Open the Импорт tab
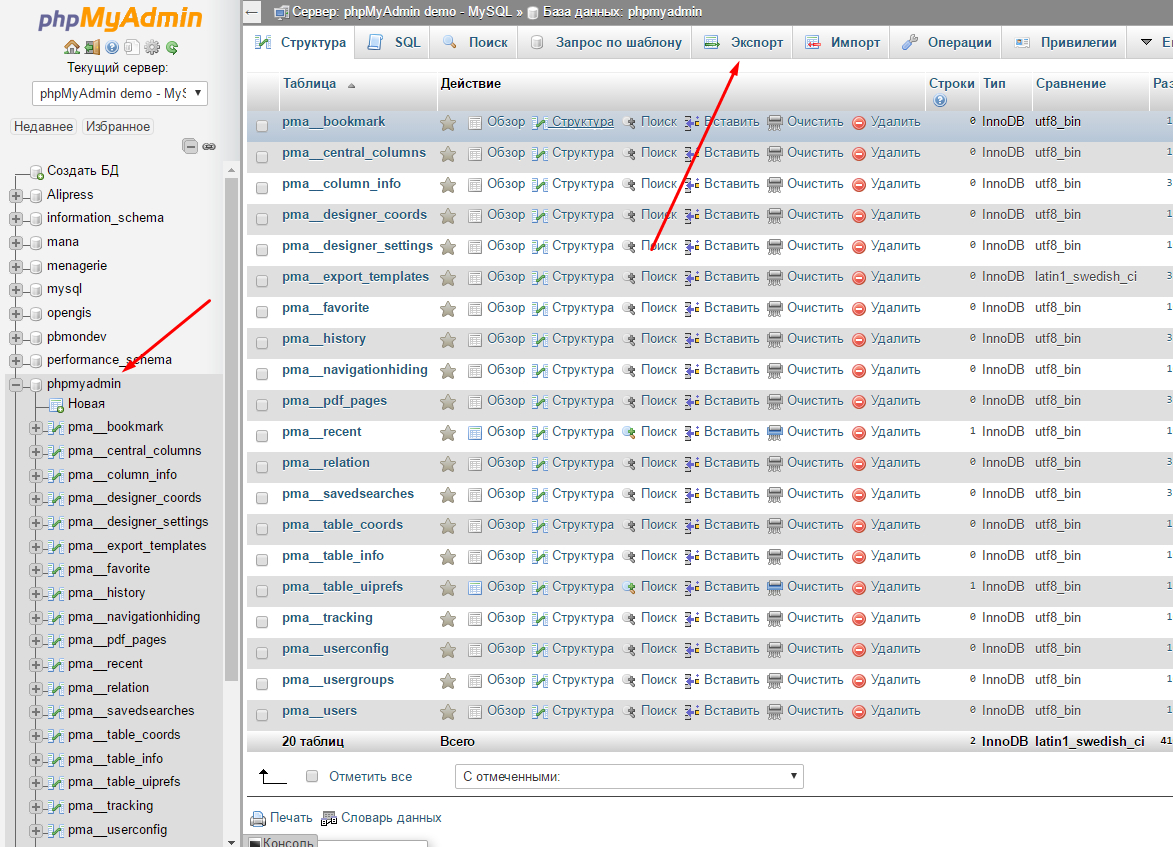This screenshot has height=847, width=1173. tap(842, 43)
